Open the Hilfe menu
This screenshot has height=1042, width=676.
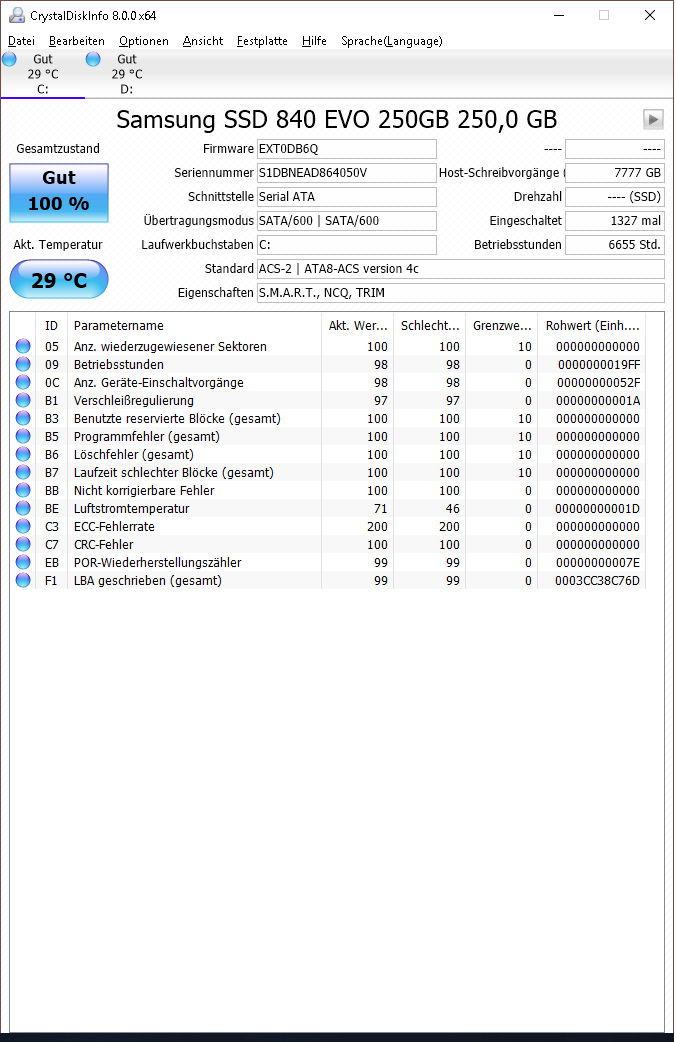[314, 41]
